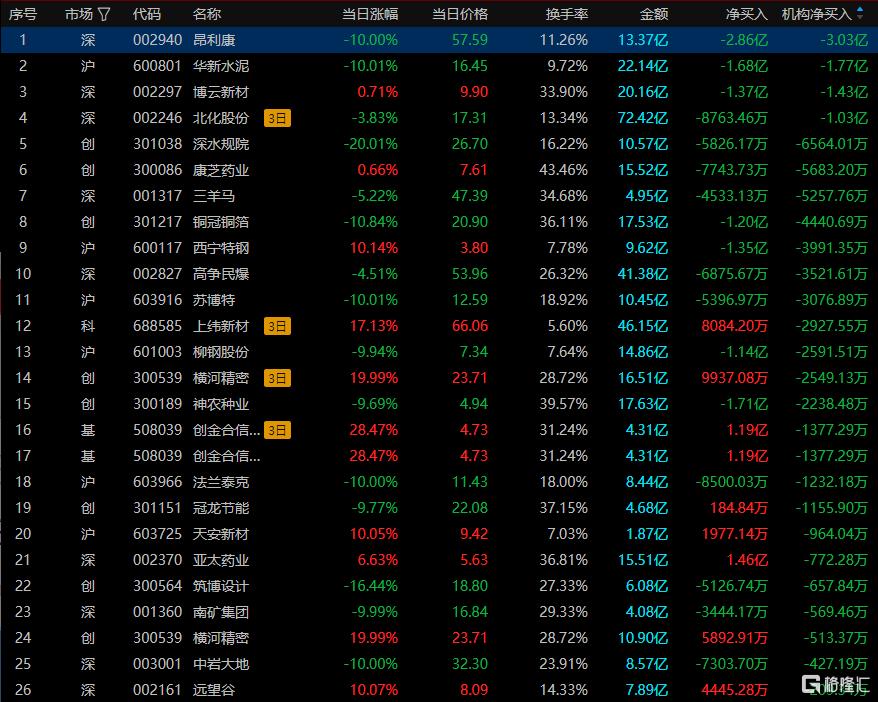Click stock name 冠龙节能
878x702 pixels.
pos(221,508)
